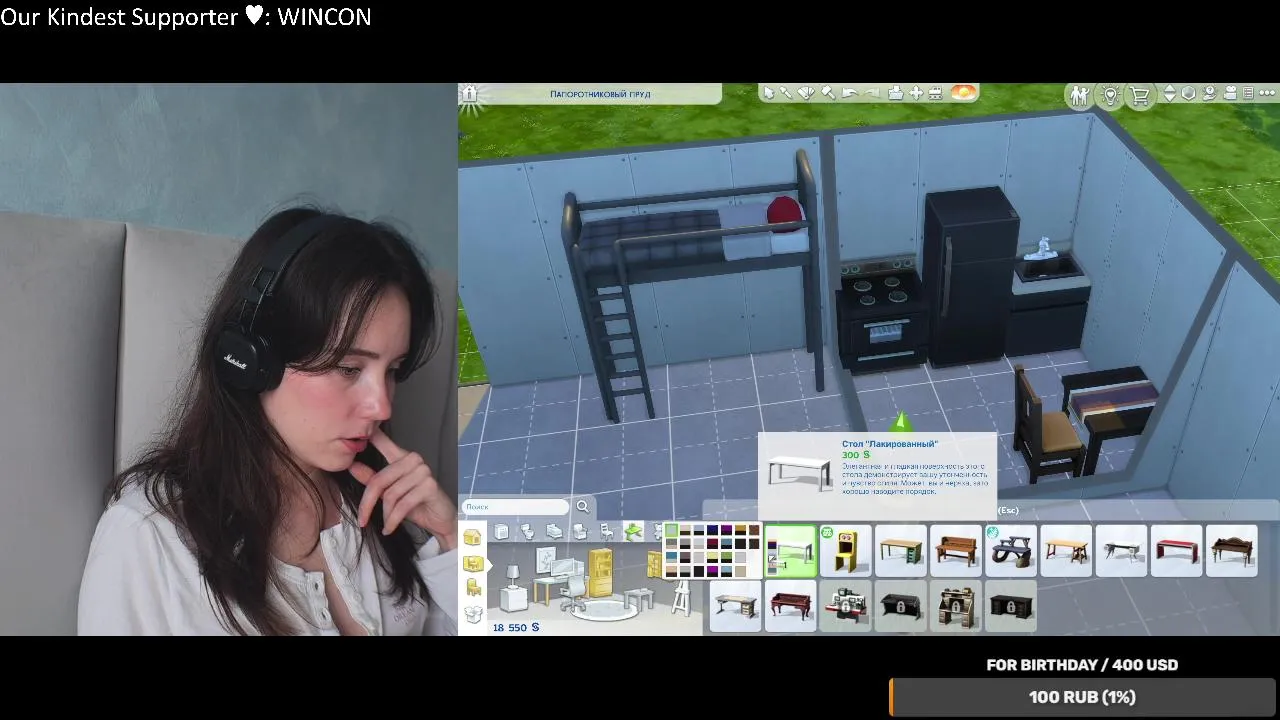Select the pointer tool in build toolbar
This screenshot has height=720, width=1280.
768,93
